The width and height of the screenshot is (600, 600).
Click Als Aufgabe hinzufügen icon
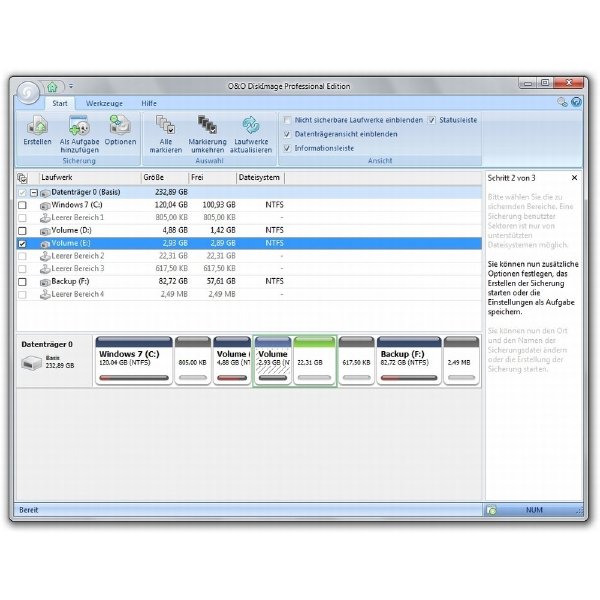[79, 126]
